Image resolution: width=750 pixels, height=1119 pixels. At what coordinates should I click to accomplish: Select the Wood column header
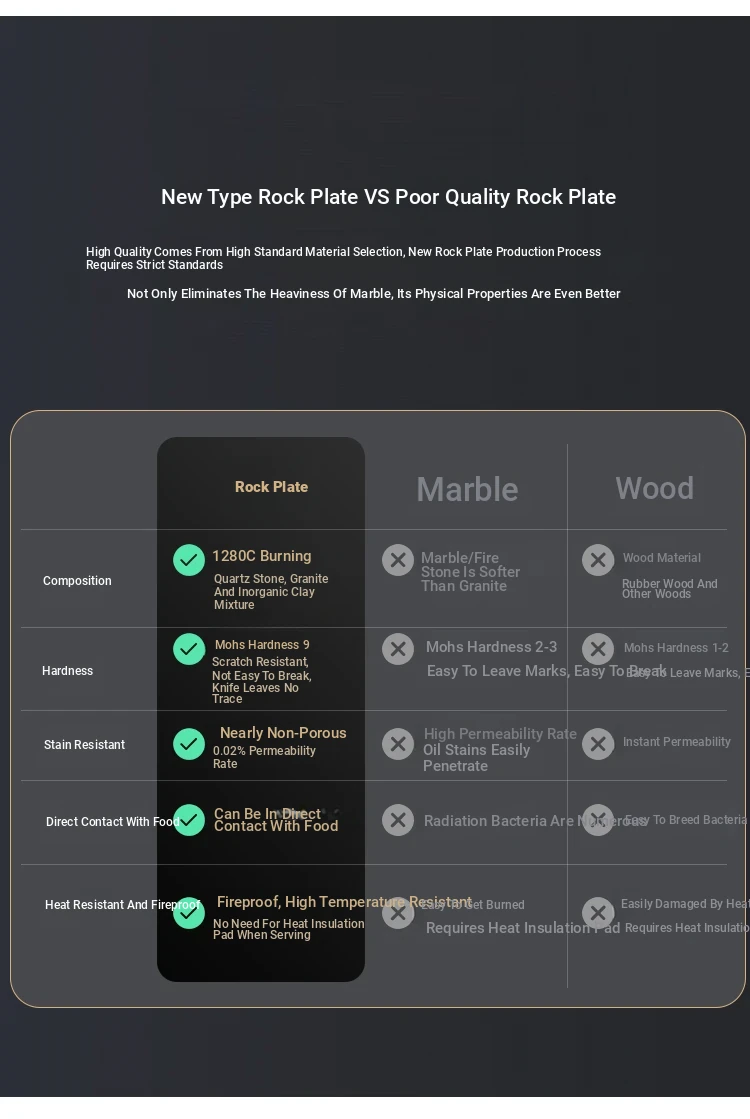pos(654,488)
